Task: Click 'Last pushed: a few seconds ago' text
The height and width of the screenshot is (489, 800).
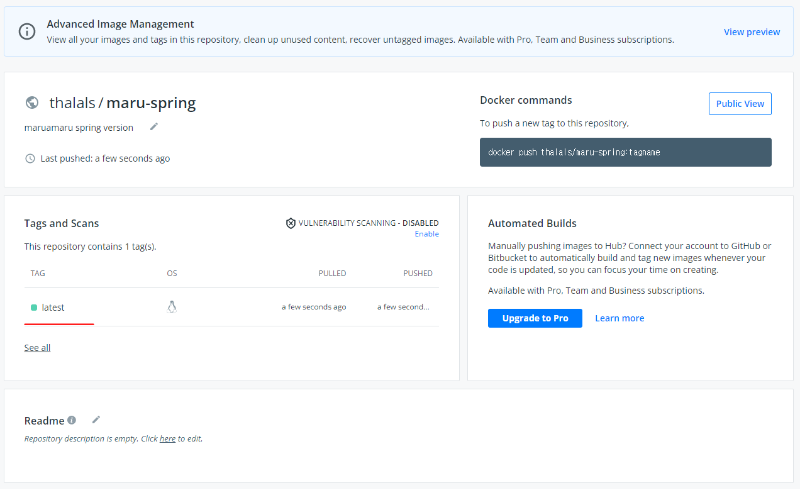Action: click(105, 159)
